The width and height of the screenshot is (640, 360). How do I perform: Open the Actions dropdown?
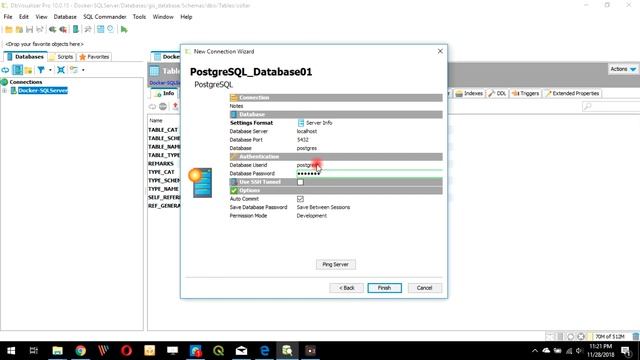pos(623,69)
